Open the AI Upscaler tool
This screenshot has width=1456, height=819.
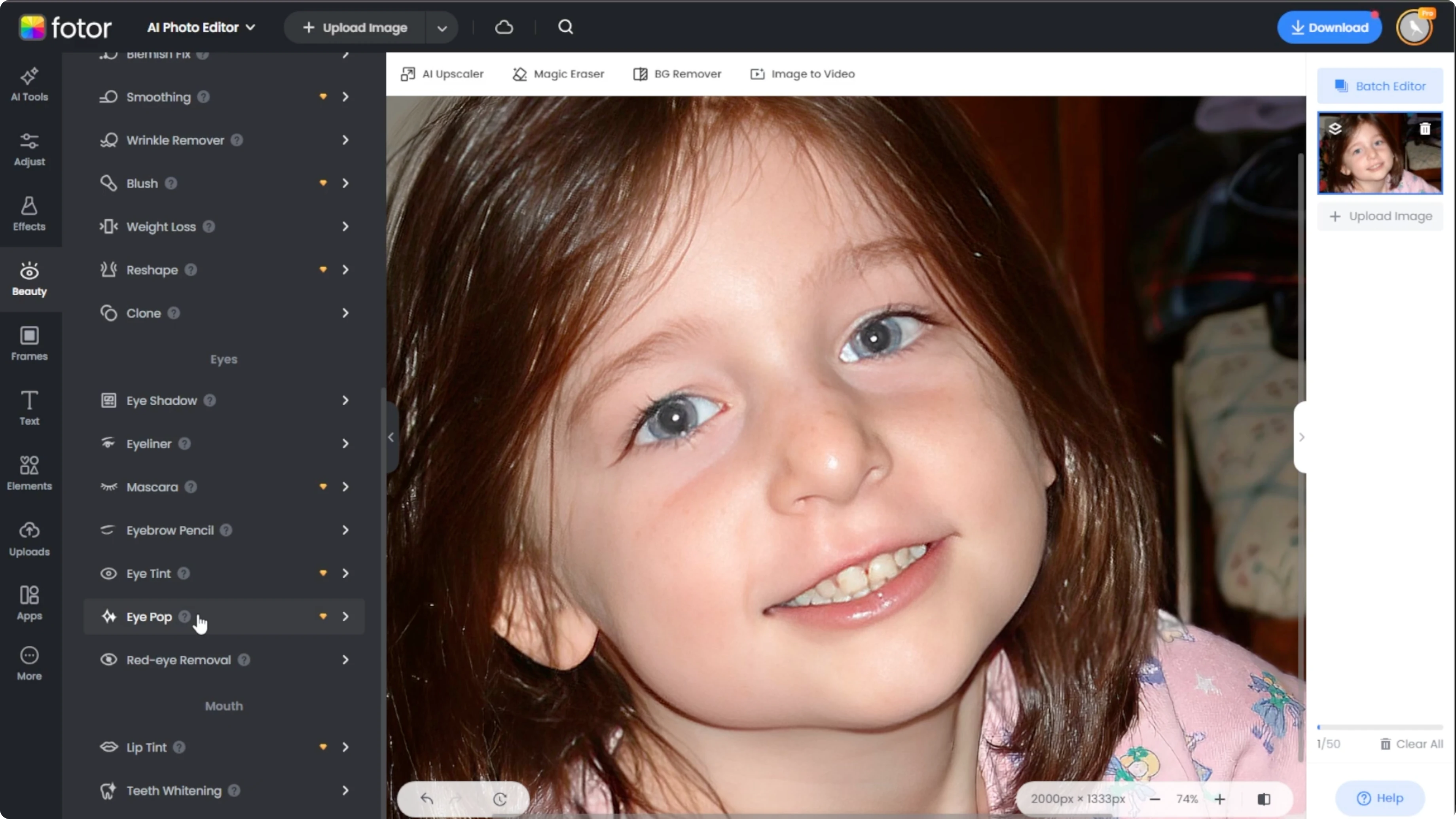(x=442, y=74)
